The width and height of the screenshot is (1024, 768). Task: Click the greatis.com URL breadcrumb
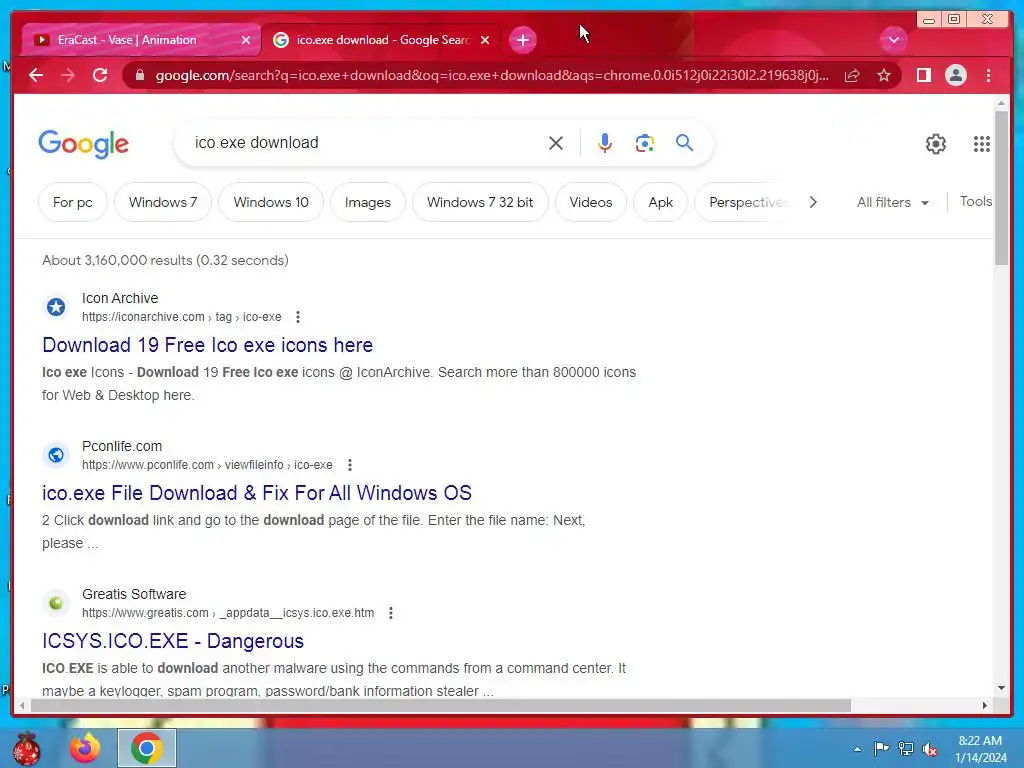(228, 613)
